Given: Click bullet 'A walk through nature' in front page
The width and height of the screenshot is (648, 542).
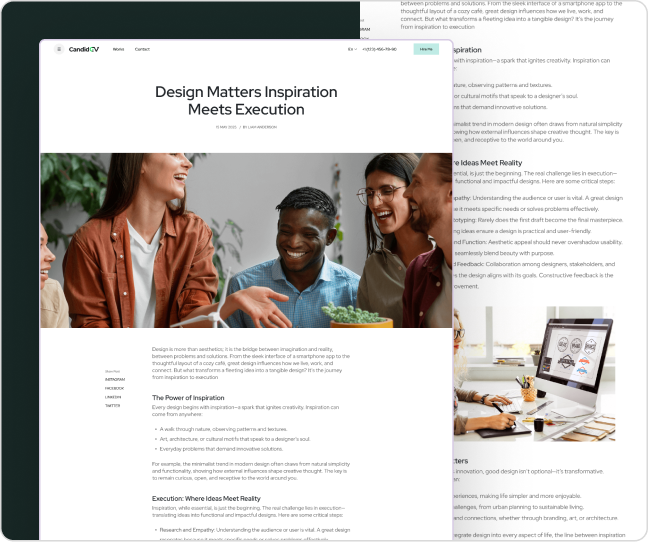Looking at the screenshot, I should 223,429.
